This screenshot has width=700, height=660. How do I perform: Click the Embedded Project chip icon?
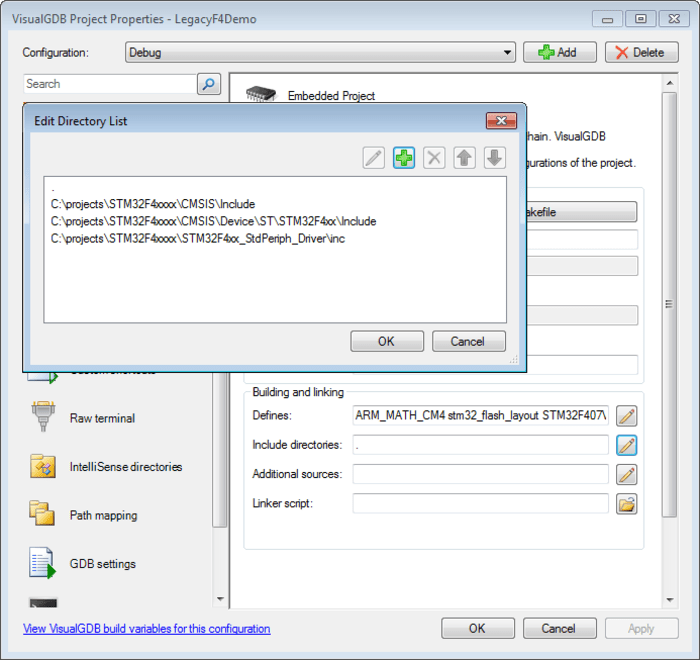point(261,93)
